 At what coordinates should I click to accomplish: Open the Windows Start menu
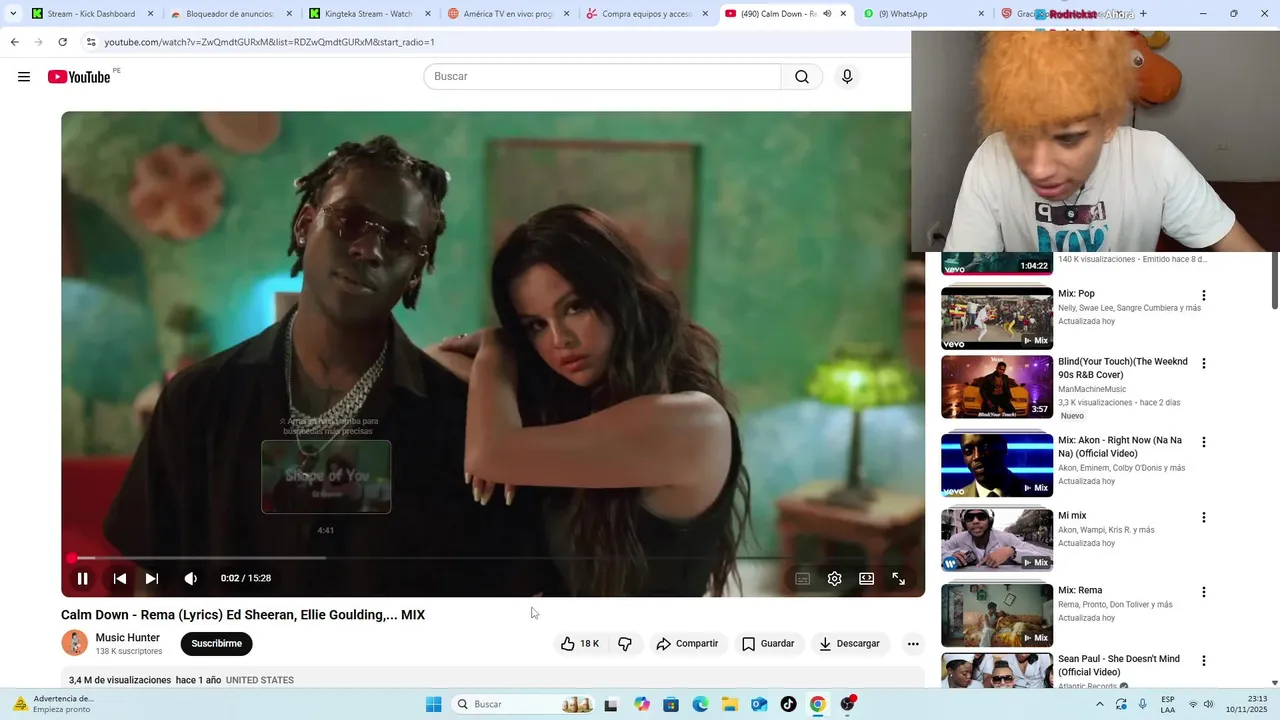434,704
